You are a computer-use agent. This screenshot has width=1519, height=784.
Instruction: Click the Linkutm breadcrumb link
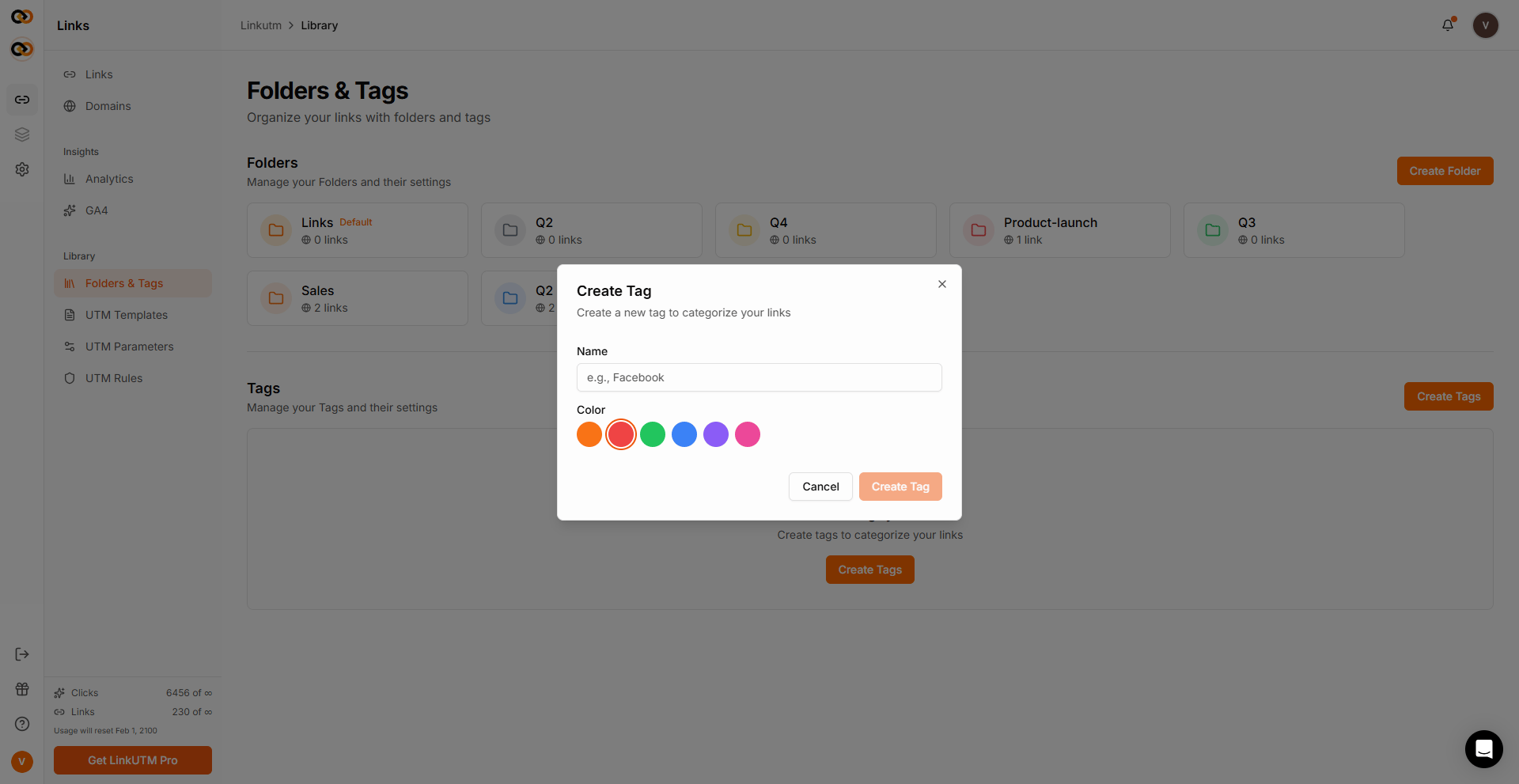click(261, 25)
